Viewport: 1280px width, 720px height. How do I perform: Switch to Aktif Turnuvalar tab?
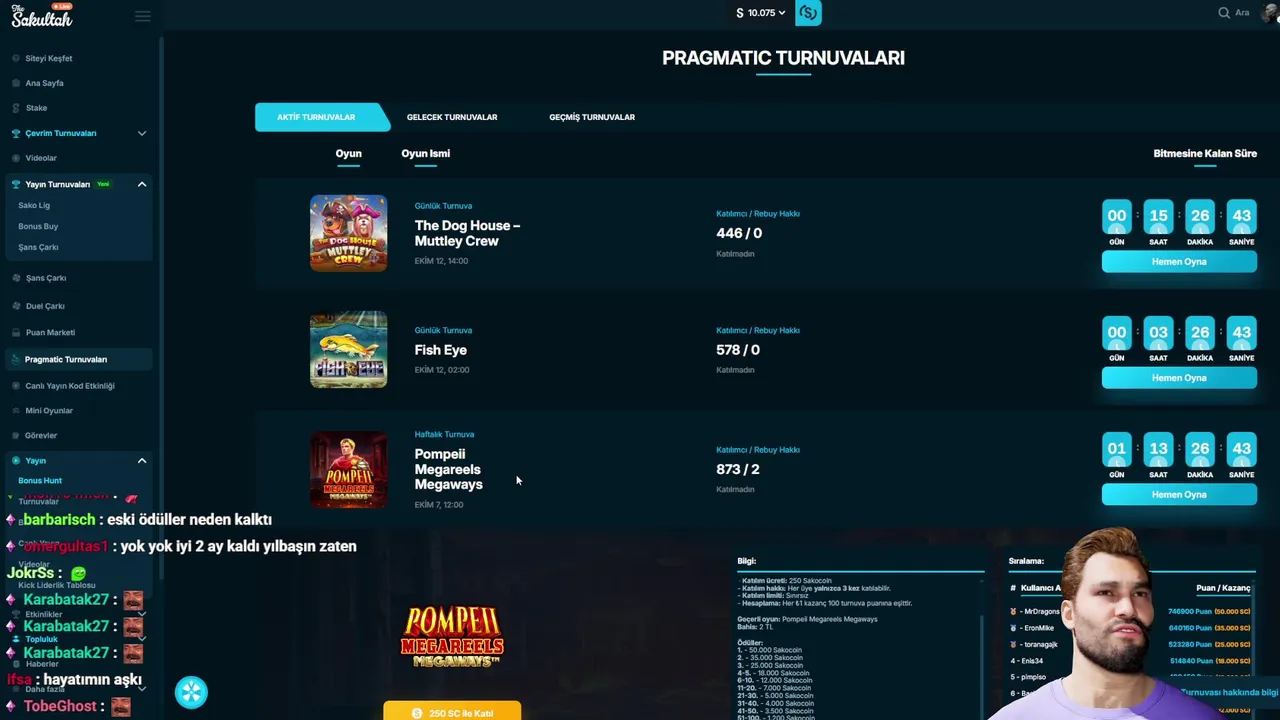coord(316,117)
